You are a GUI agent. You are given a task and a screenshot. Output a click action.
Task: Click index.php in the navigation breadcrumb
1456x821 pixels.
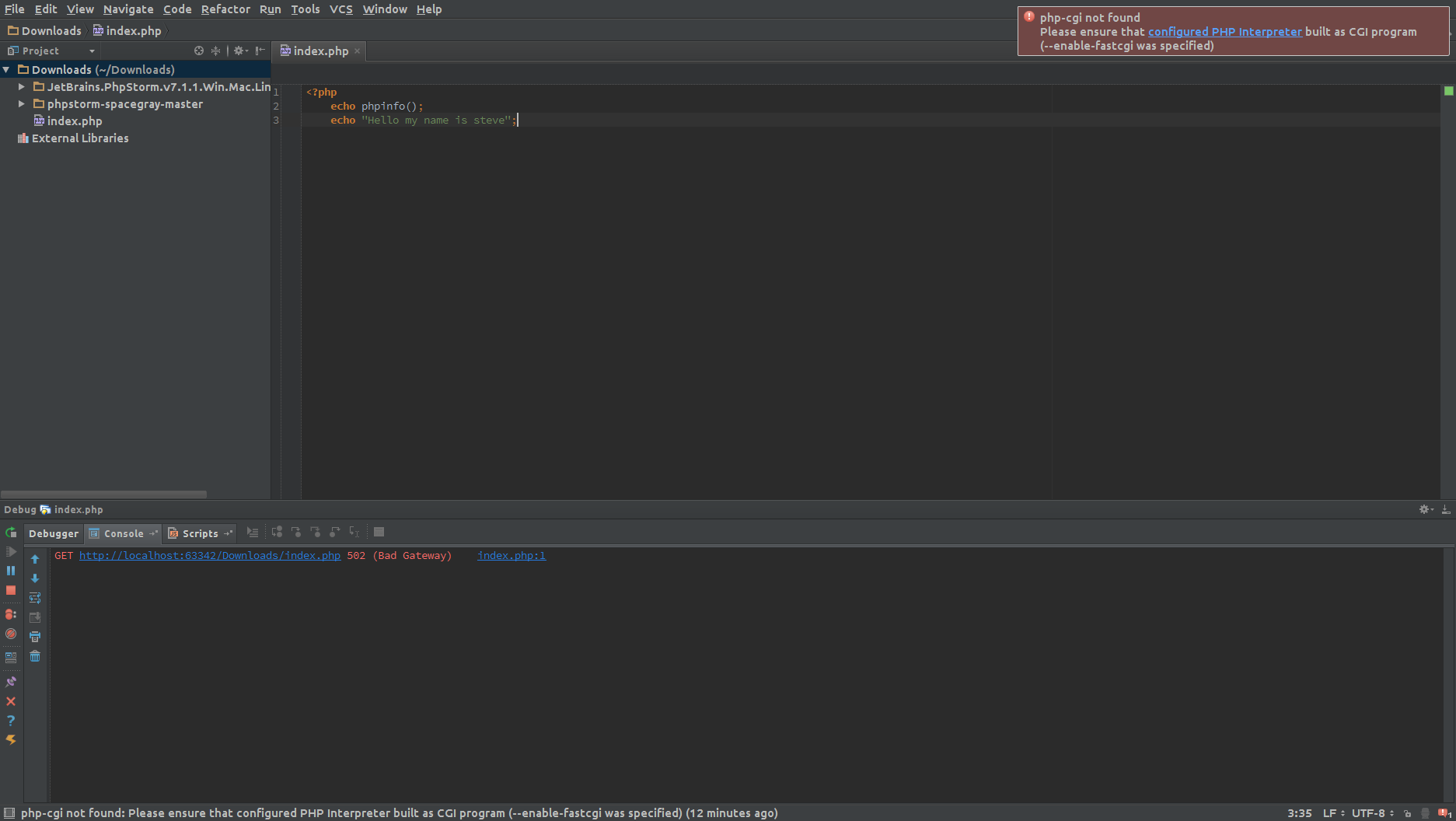[127, 31]
